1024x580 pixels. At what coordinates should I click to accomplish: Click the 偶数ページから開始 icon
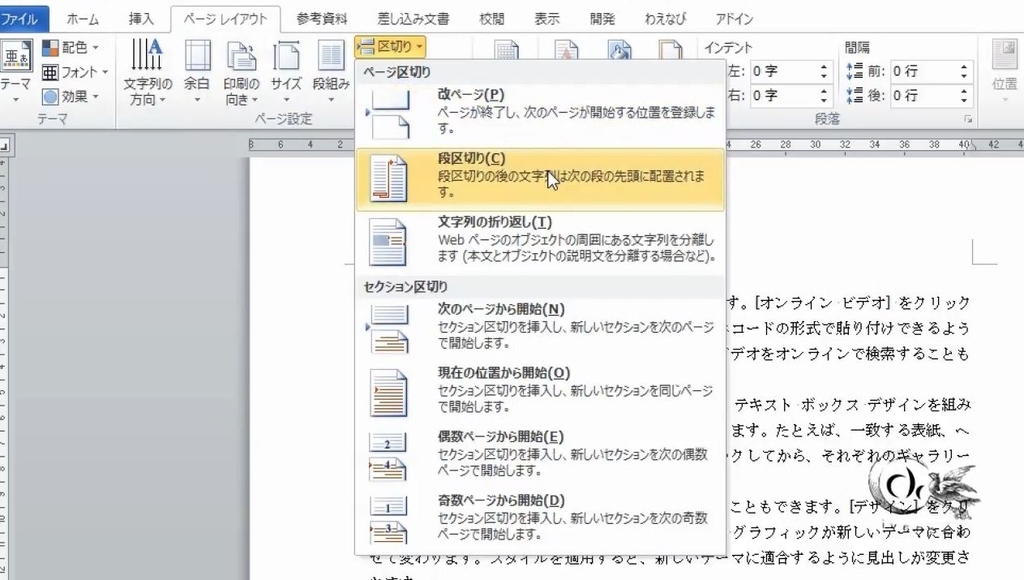click(389, 457)
